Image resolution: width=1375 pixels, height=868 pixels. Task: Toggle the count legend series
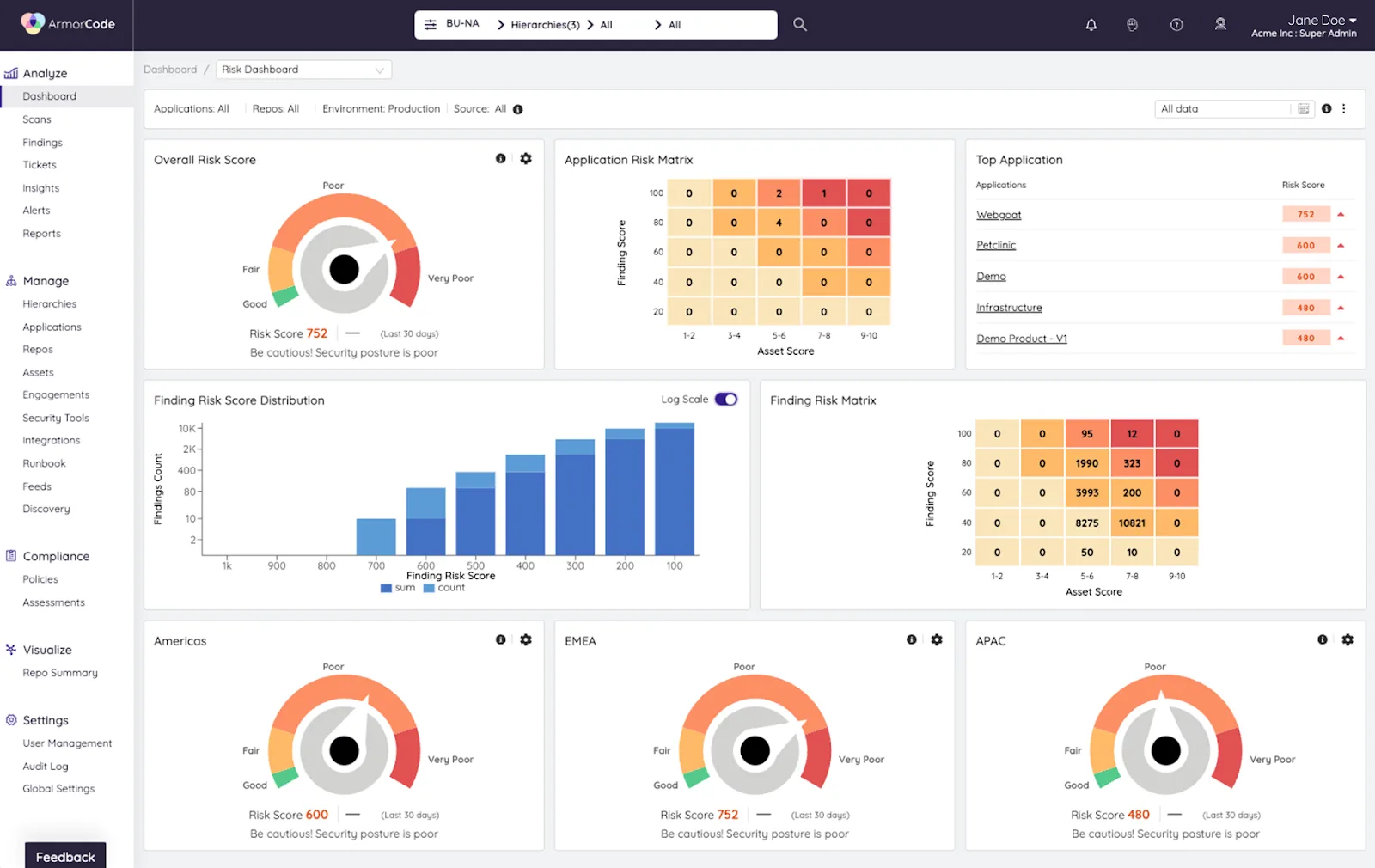click(444, 588)
